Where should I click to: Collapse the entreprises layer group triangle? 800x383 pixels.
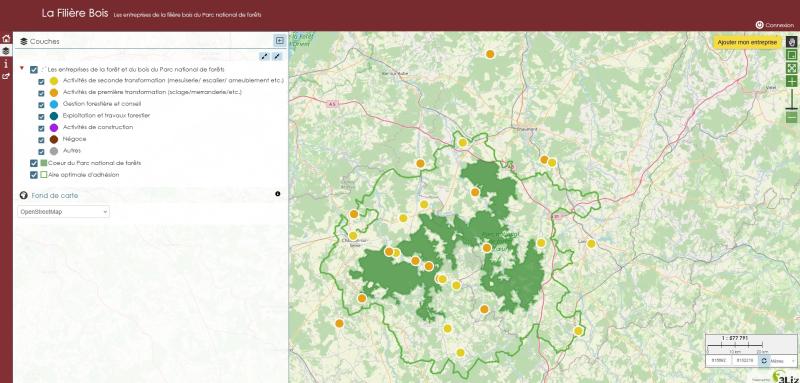pos(21,68)
